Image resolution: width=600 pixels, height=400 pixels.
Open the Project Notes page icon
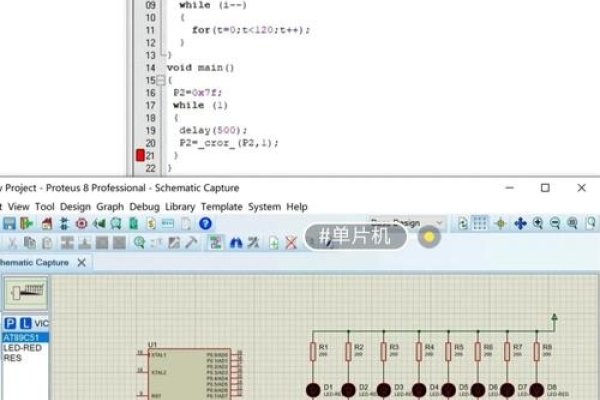186,223
